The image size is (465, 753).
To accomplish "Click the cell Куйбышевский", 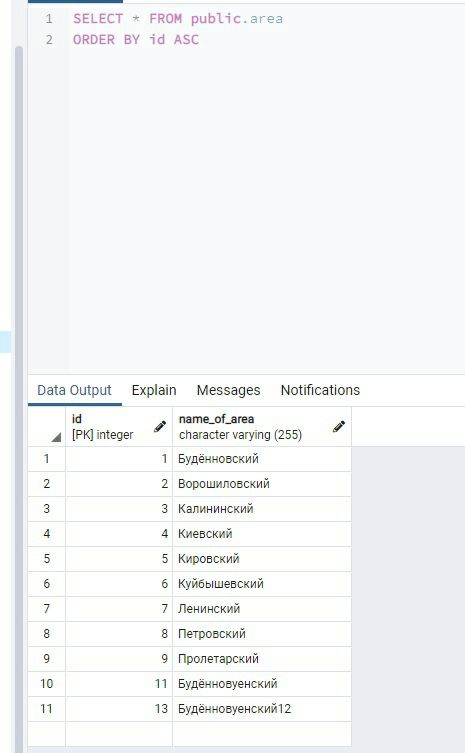I will click(x=262, y=584).
